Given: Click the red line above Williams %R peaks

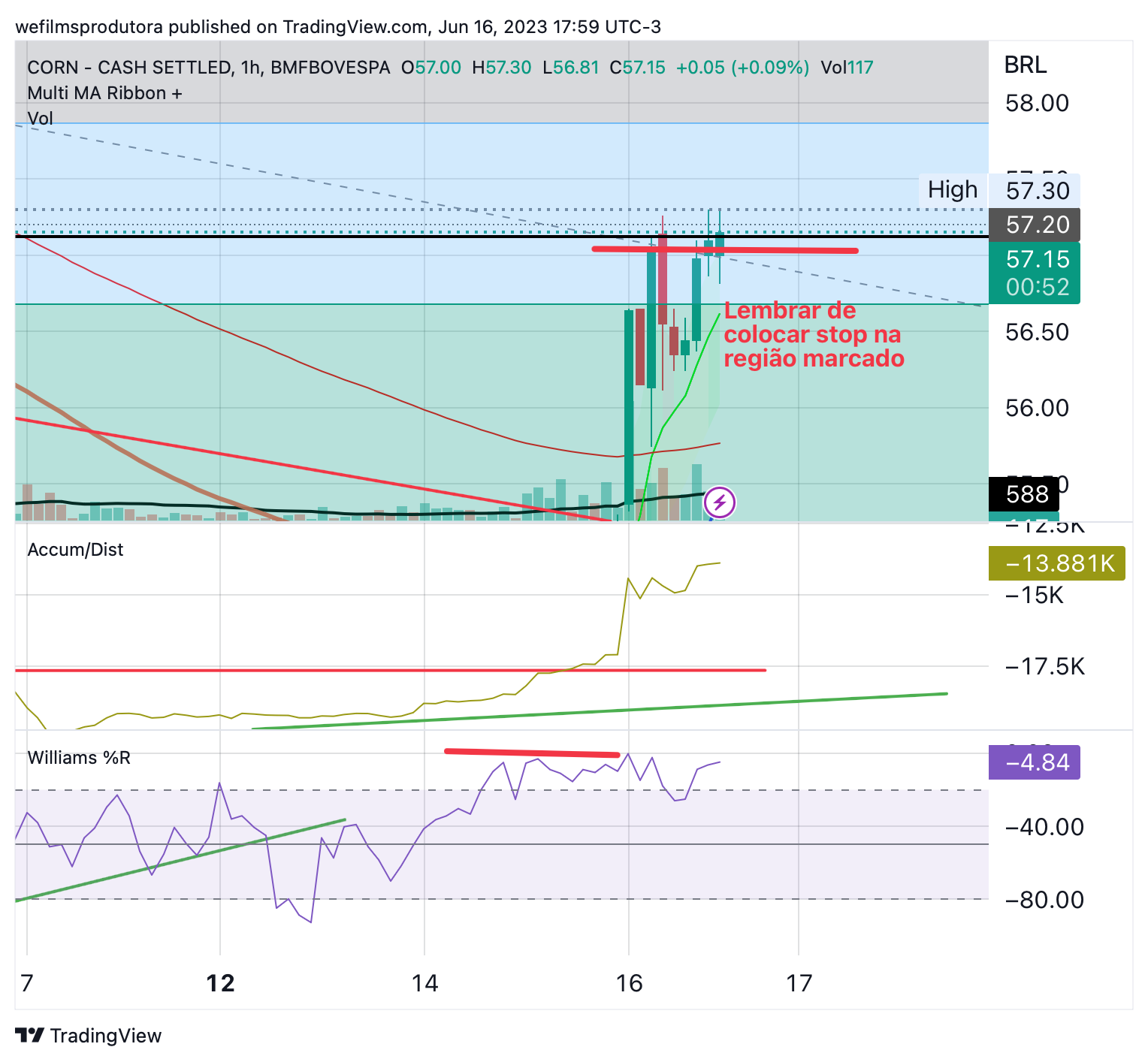Looking at the screenshot, I should [x=532, y=753].
